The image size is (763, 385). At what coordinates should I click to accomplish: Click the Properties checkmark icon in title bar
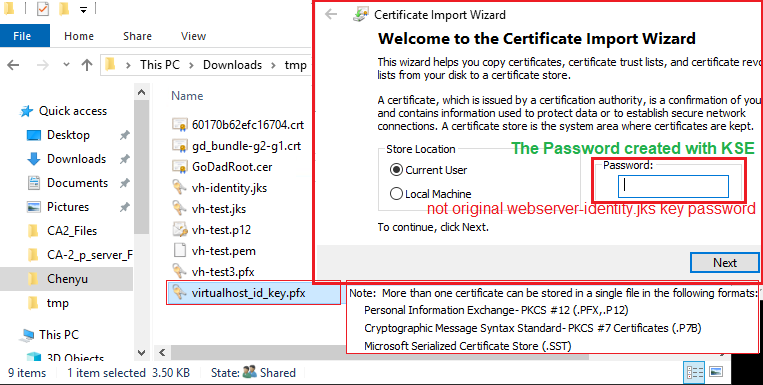[43, 8]
